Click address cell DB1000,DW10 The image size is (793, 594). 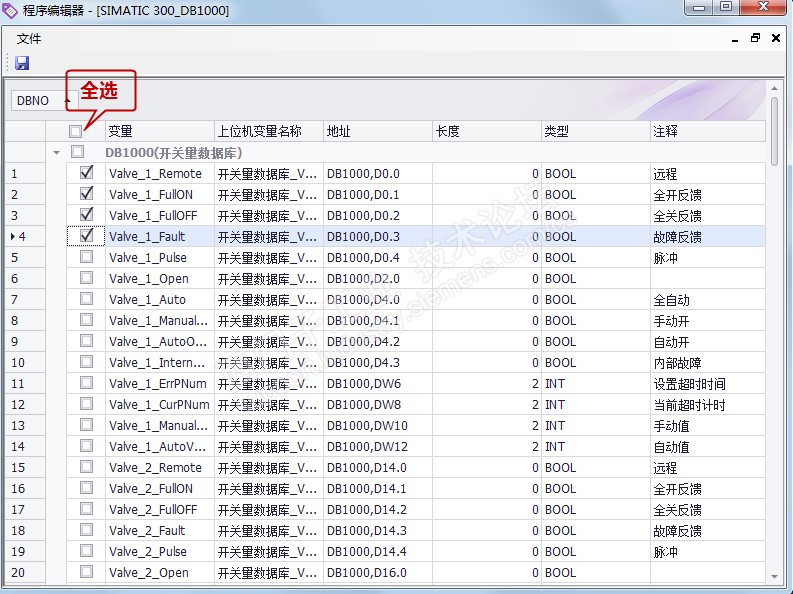[378, 425]
